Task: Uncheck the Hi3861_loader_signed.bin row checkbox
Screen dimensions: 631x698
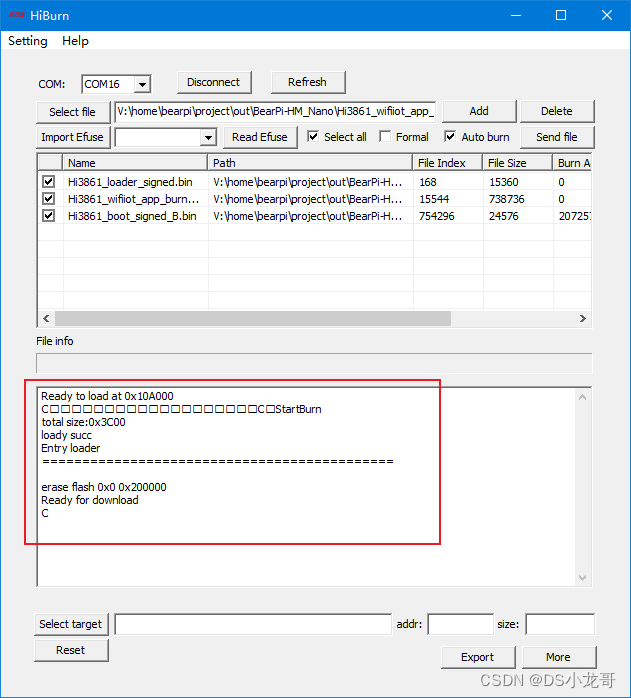Action: 49,182
